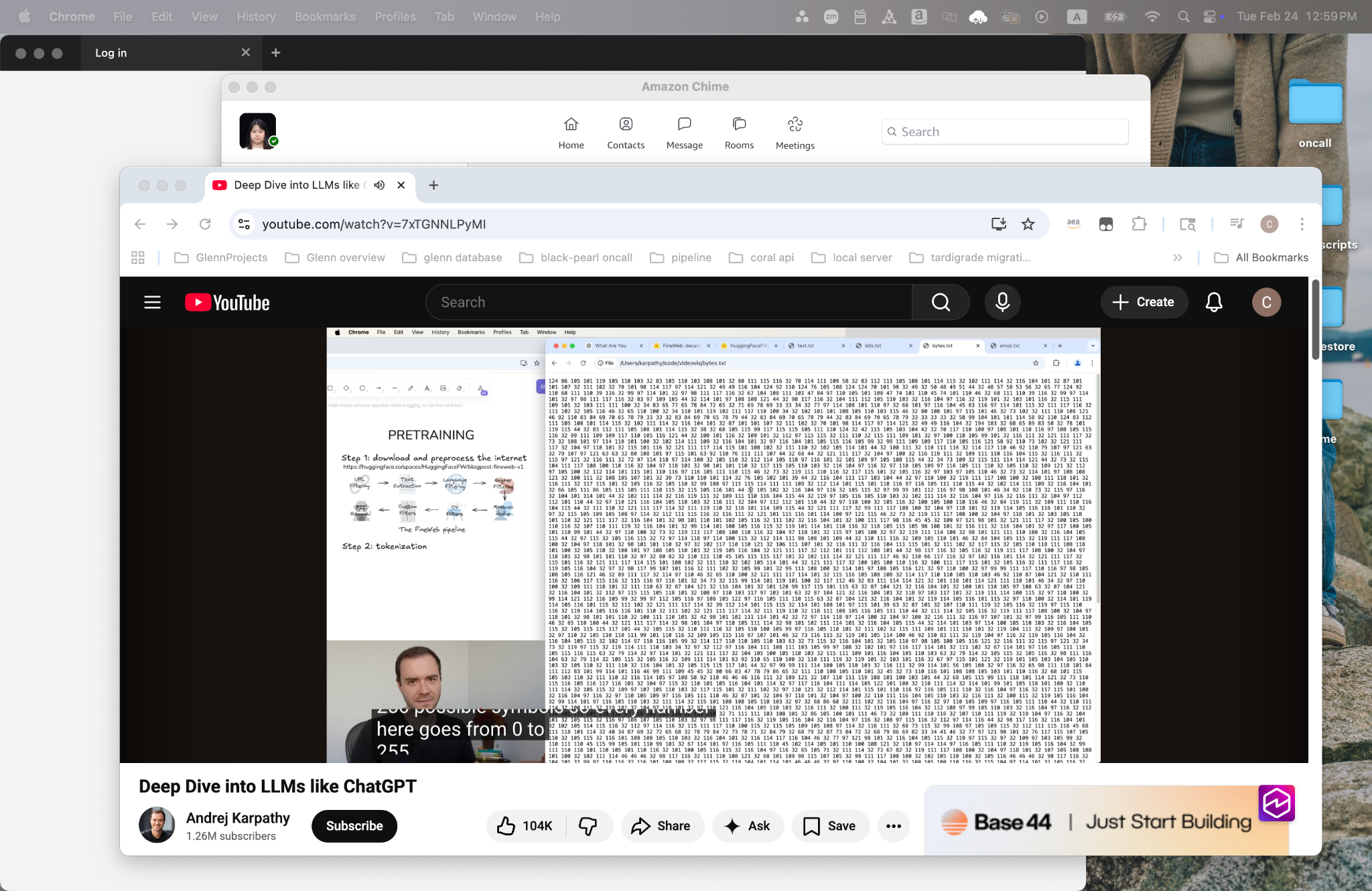Start voice search with the microphone icon
Screen dimensions: 1372x891
1002,302
